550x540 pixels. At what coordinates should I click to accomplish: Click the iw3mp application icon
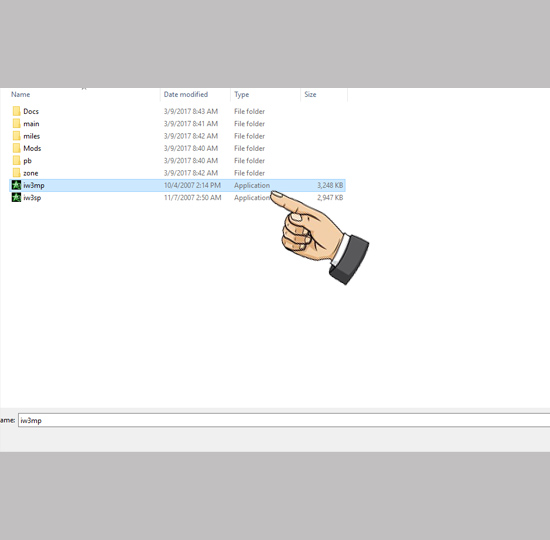[16, 185]
